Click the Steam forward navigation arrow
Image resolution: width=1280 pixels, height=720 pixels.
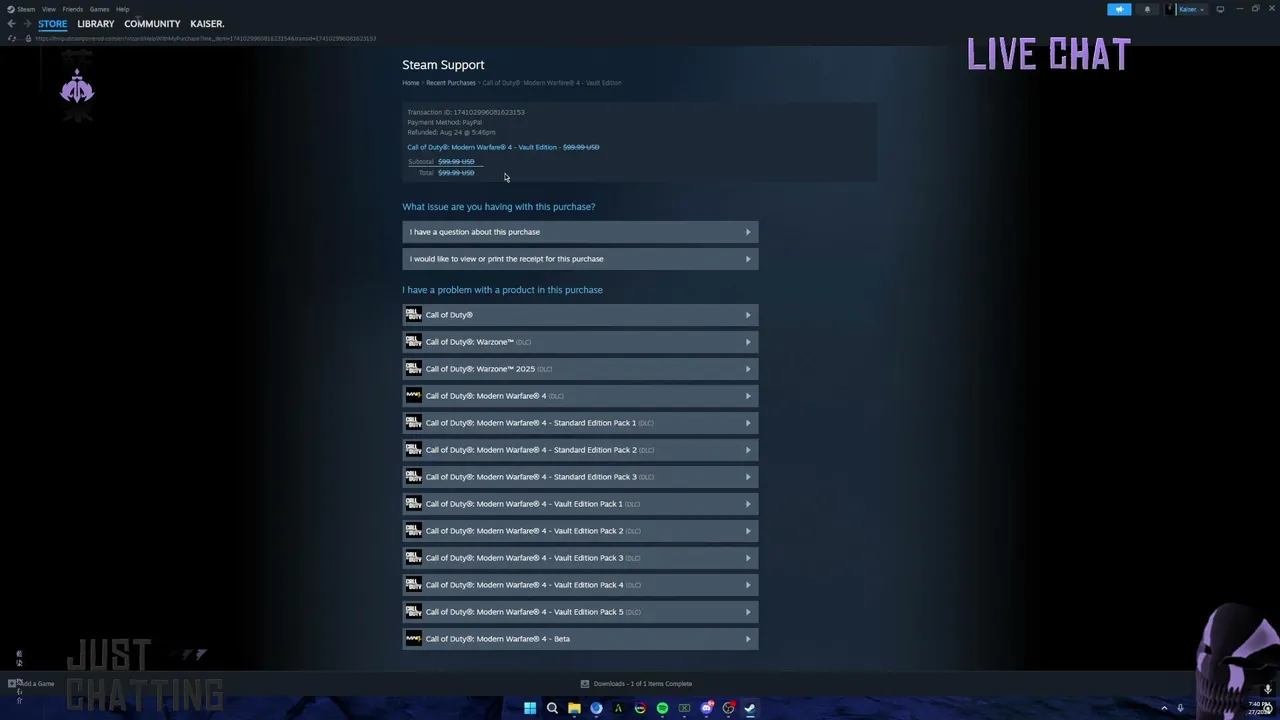27,23
